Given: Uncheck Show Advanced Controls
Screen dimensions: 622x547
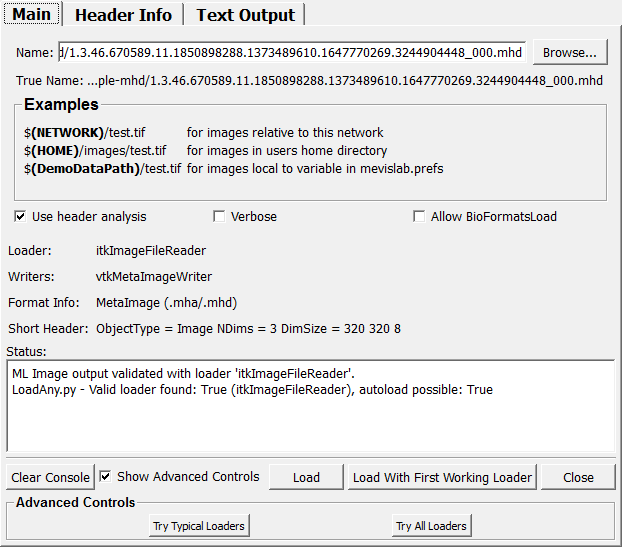Looking at the screenshot, I should [x=107, y=477].
